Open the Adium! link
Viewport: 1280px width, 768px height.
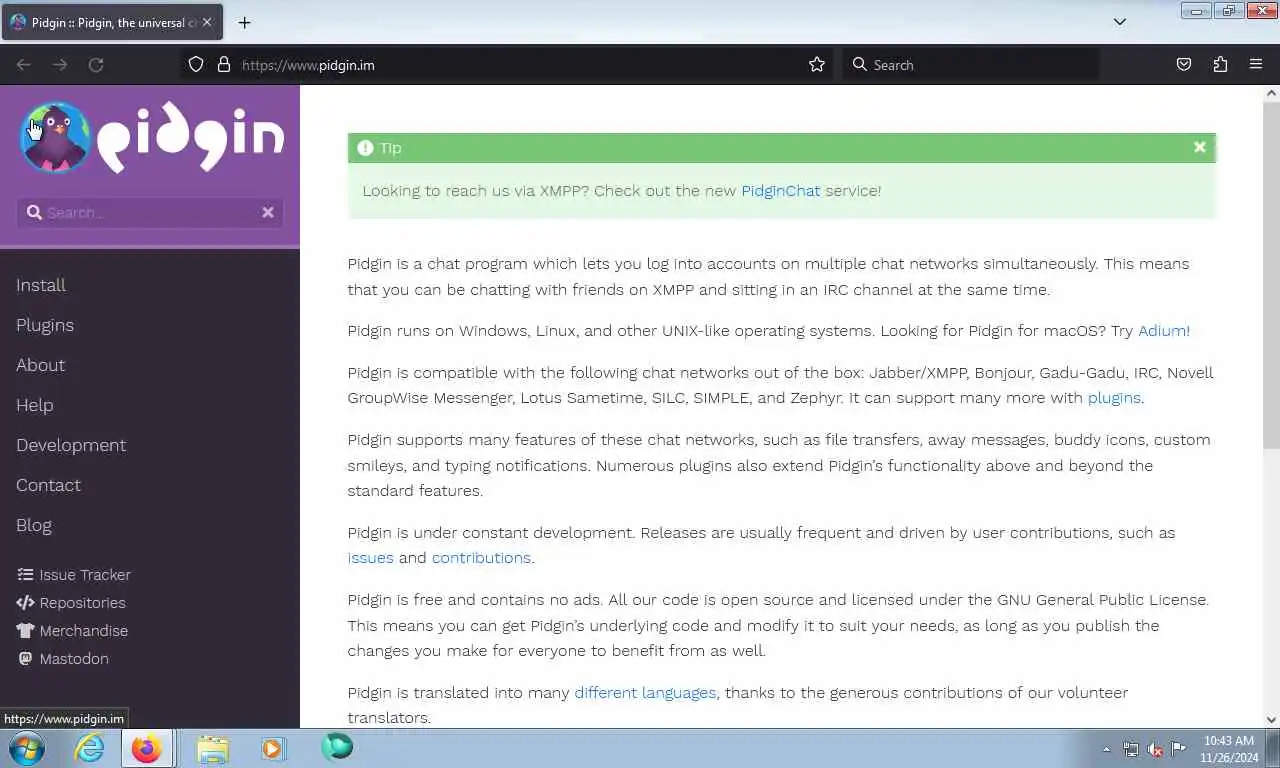coord(1164,331)
